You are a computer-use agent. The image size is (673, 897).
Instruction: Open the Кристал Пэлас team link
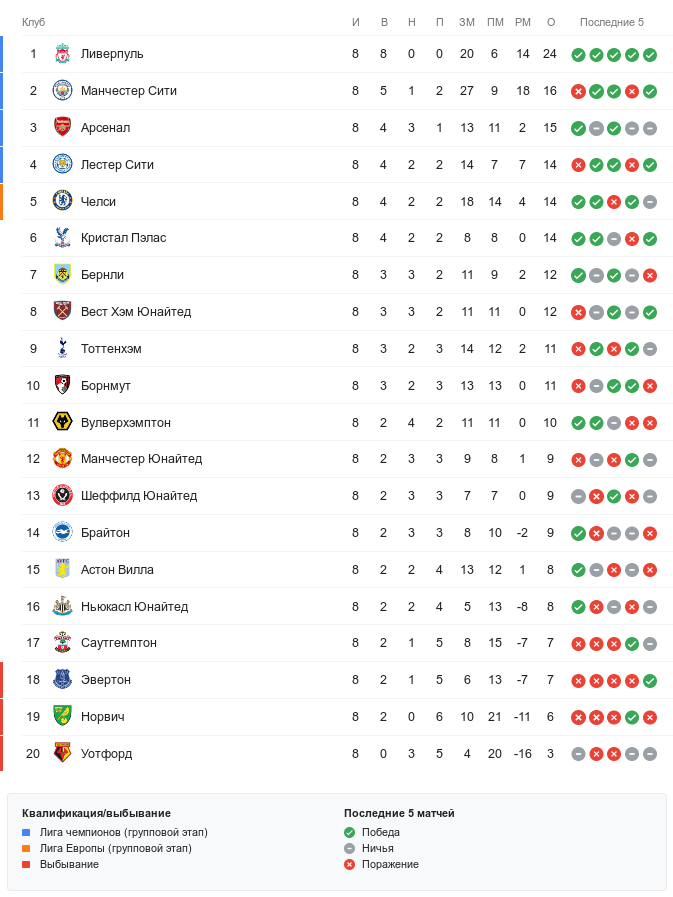[x=123, y=238]
